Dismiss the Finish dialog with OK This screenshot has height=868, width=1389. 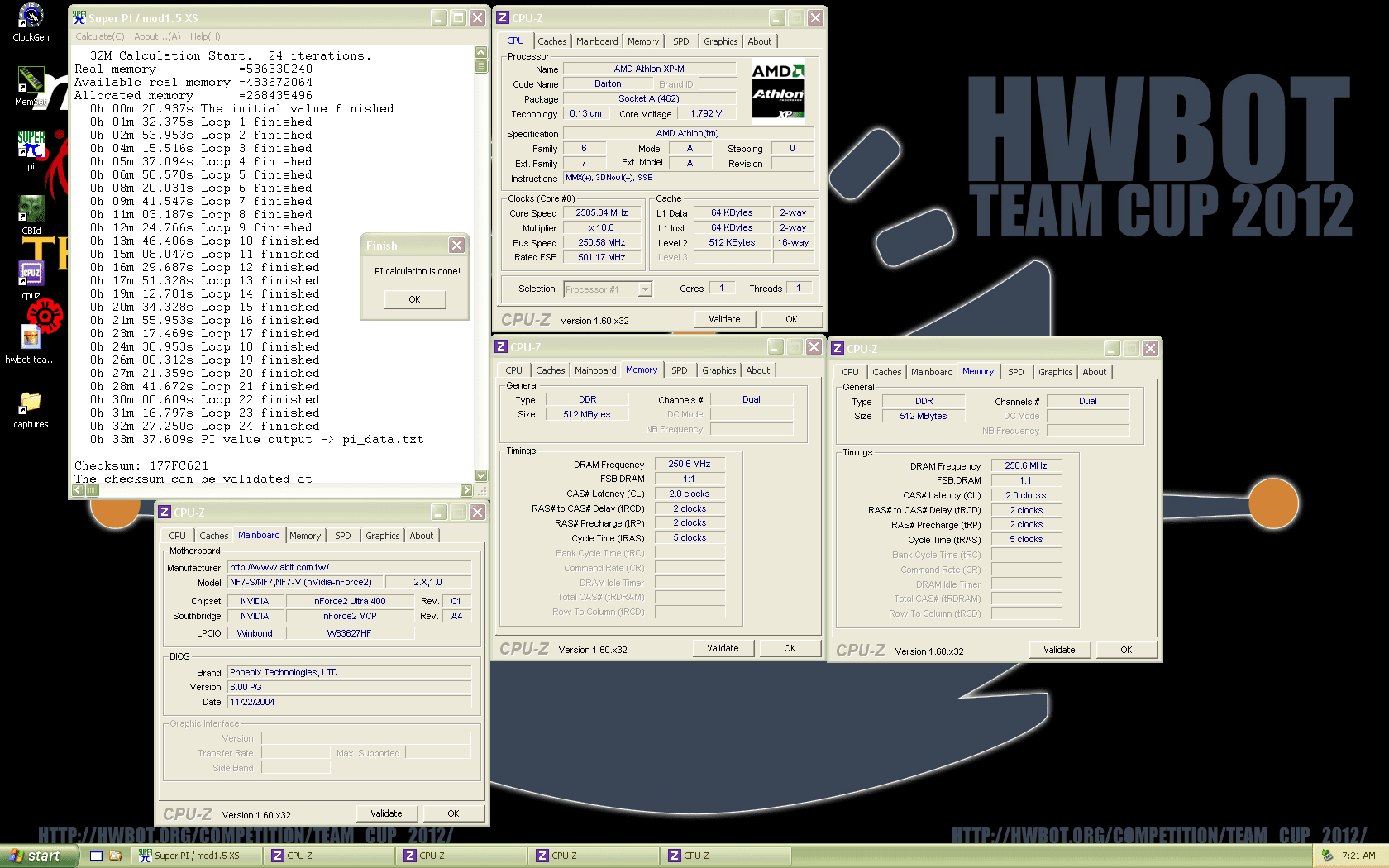pos(415,299)
